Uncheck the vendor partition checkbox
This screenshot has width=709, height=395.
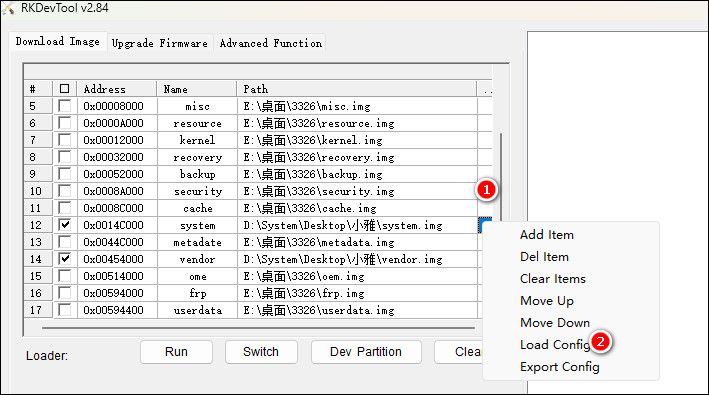pos(65,259)
